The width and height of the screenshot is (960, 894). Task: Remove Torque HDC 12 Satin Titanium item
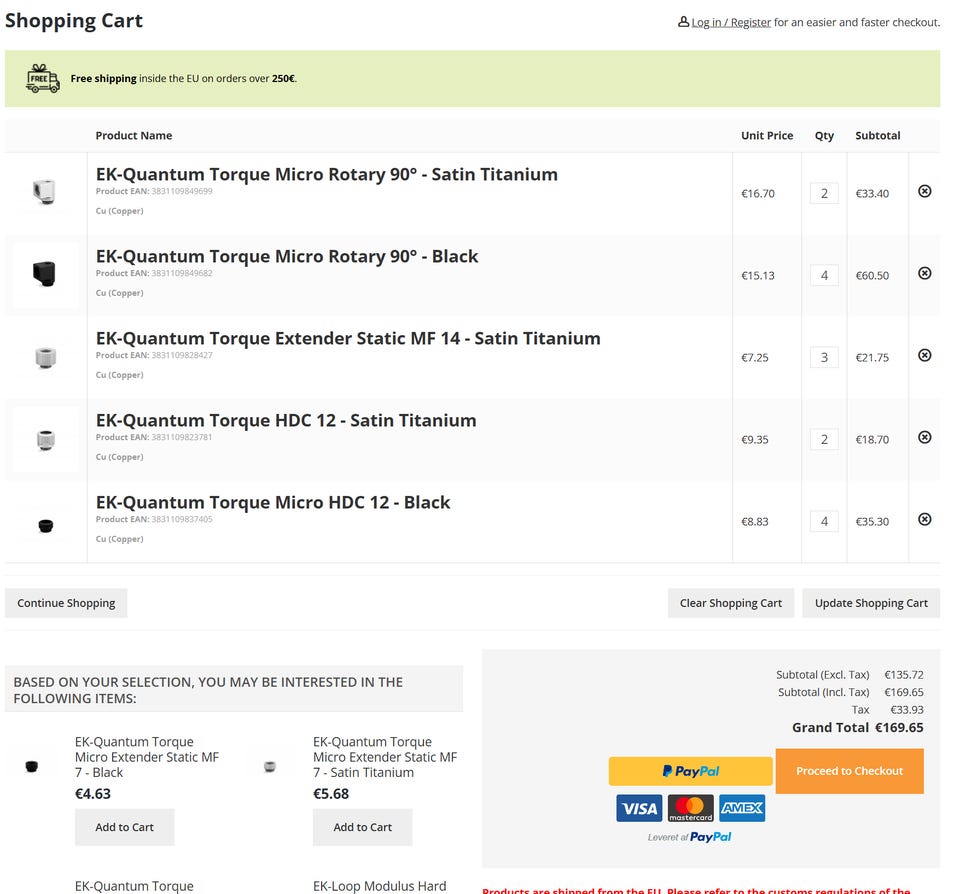[x=924, y=437]
